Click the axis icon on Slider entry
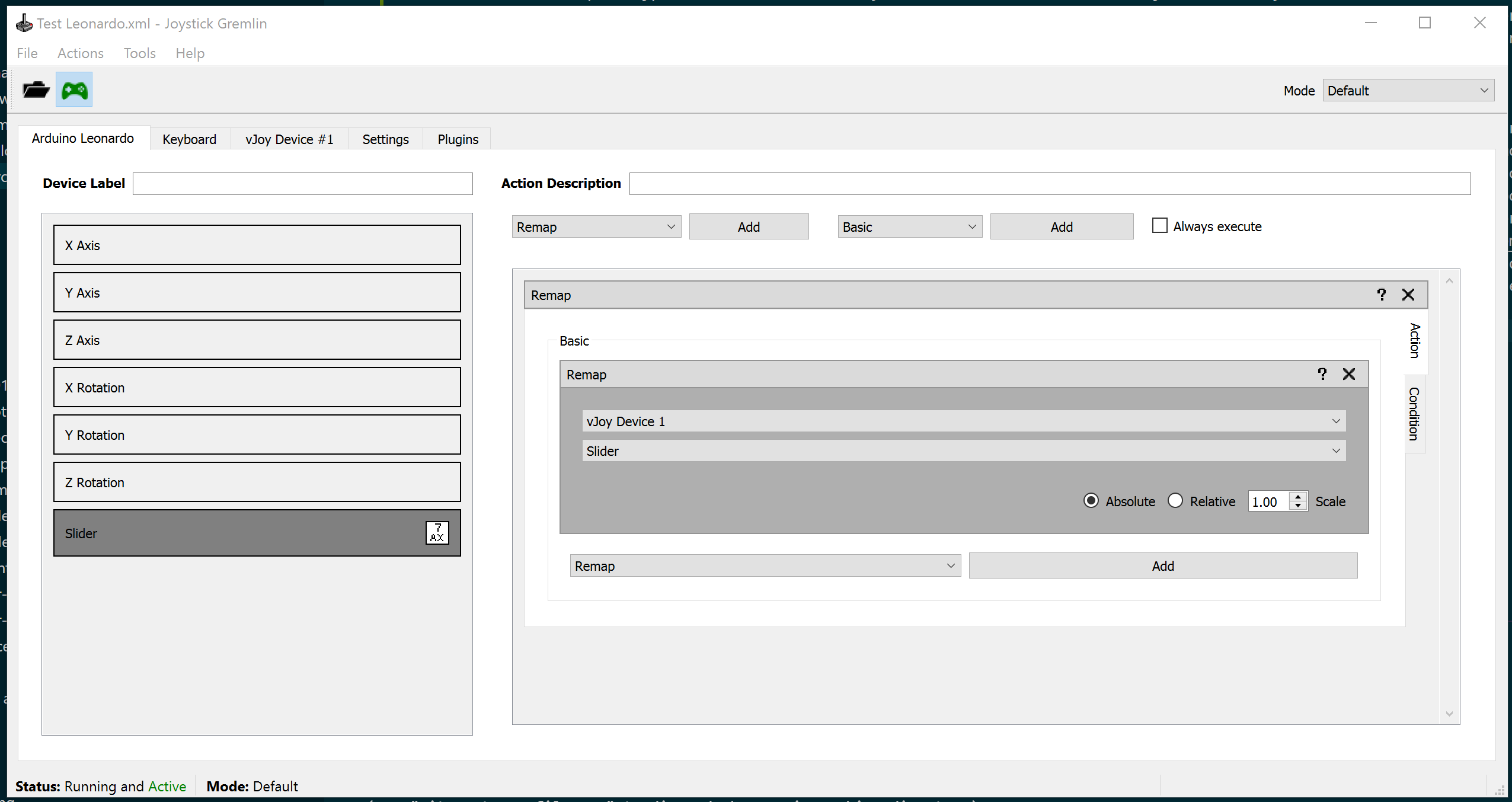 pyautogui.click(x=437, y=533)
